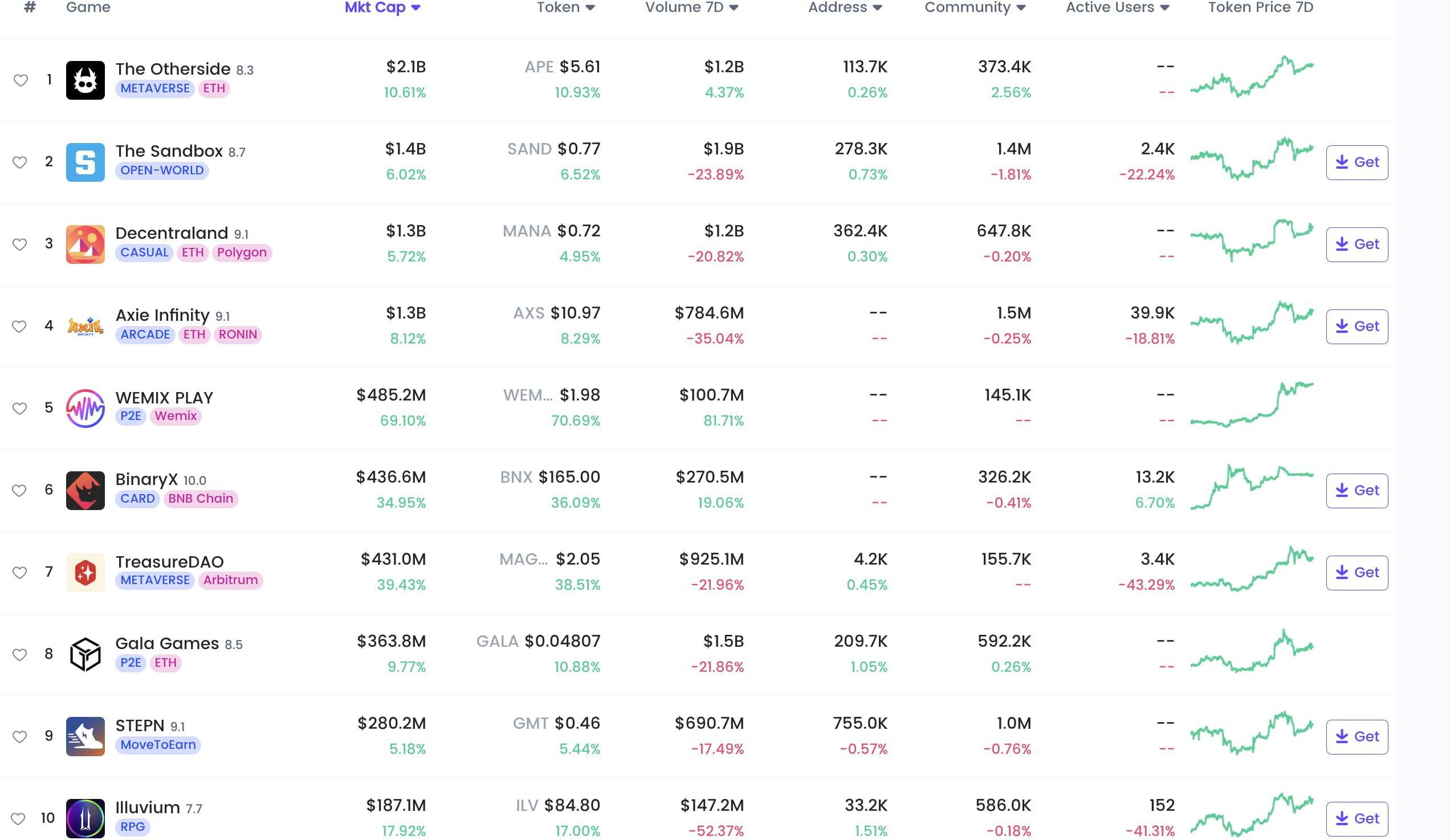Viewport: 1450px width, 840px height.
Task: Favorite Illuvium with heart icon
Action: [x=18, y=819]
